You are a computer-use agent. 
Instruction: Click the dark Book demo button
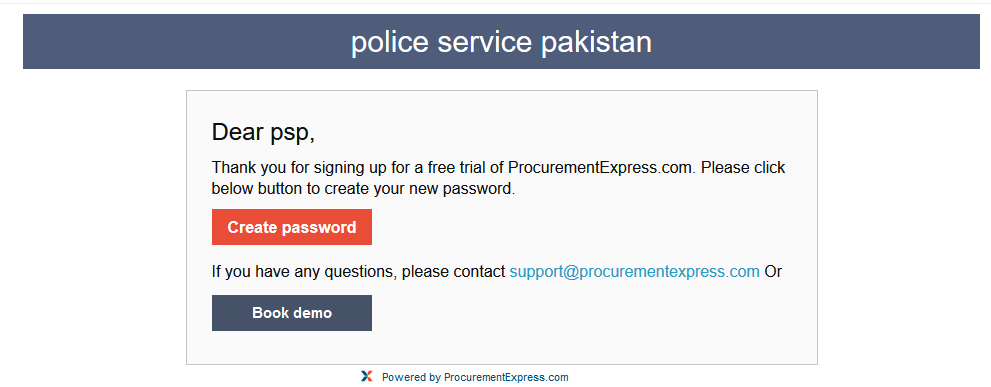click(x=291, y=312)
